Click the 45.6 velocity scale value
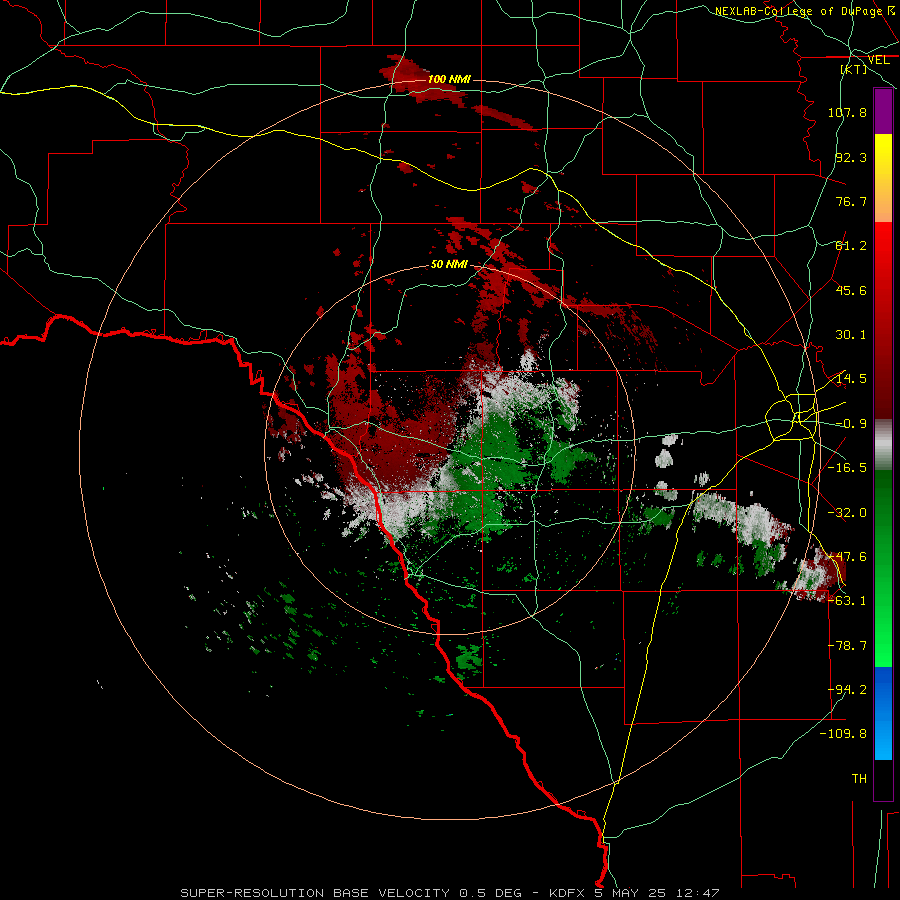This screenshot has height=900, width=900. point(851,290)
